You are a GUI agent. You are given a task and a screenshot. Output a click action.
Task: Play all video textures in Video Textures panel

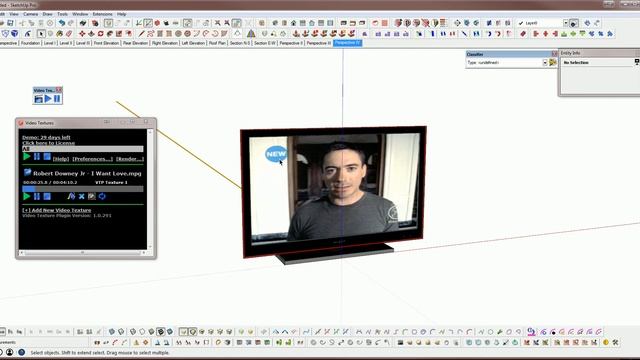pos(27,157)
